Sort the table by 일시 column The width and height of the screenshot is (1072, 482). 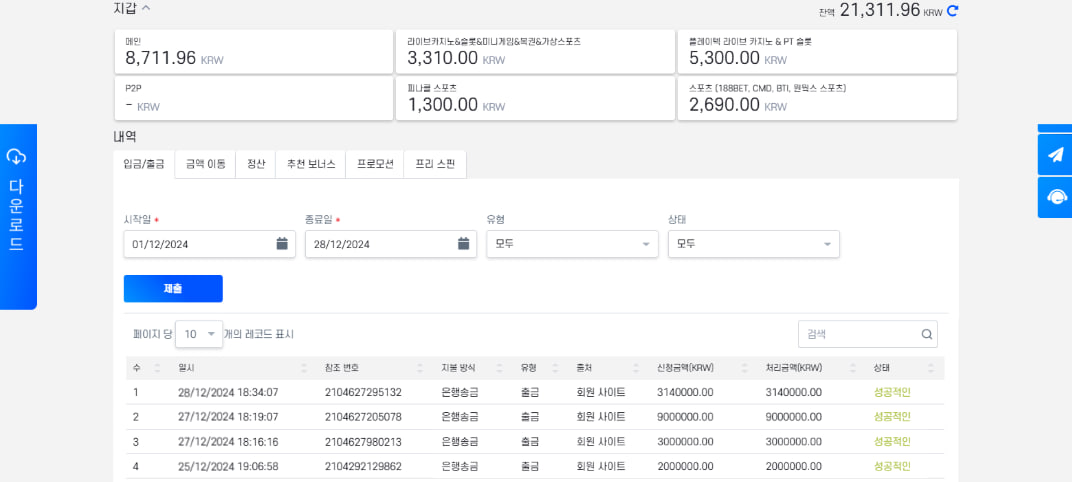pos(303,367)
